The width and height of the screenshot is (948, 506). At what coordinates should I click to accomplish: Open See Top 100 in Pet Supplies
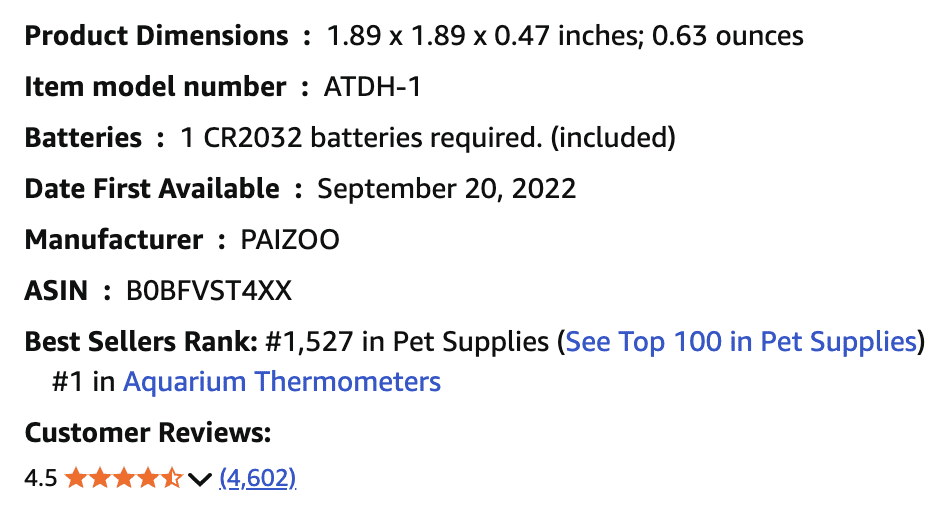(x=741, y=342)
